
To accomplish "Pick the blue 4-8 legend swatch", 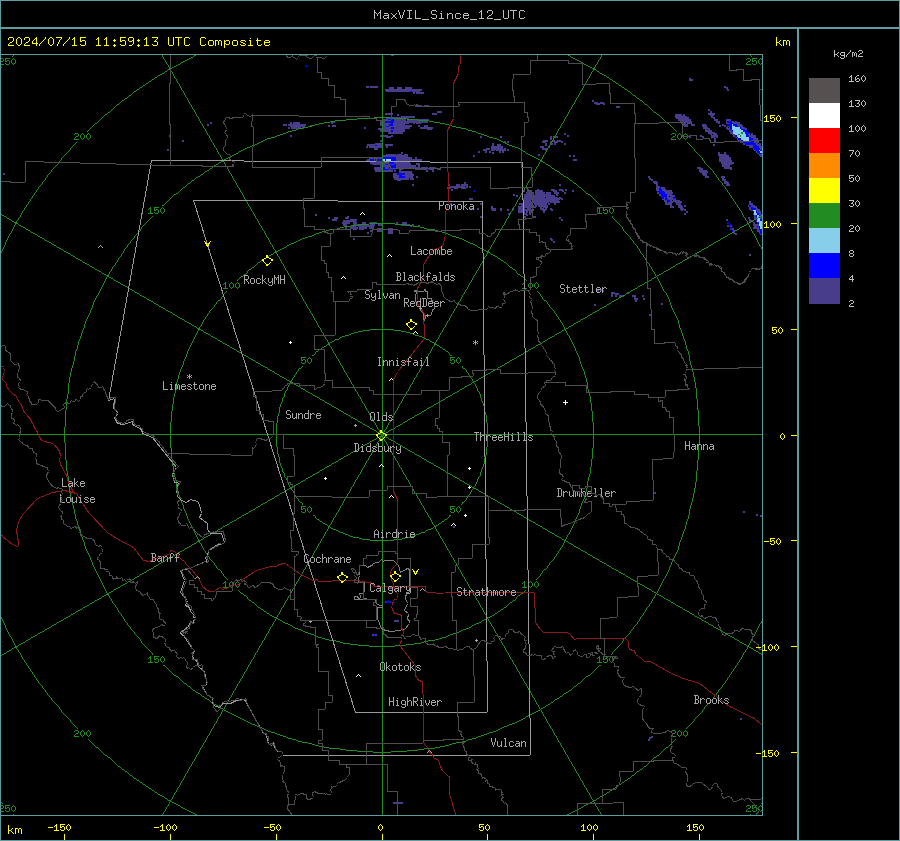I will tap(824, 266).
